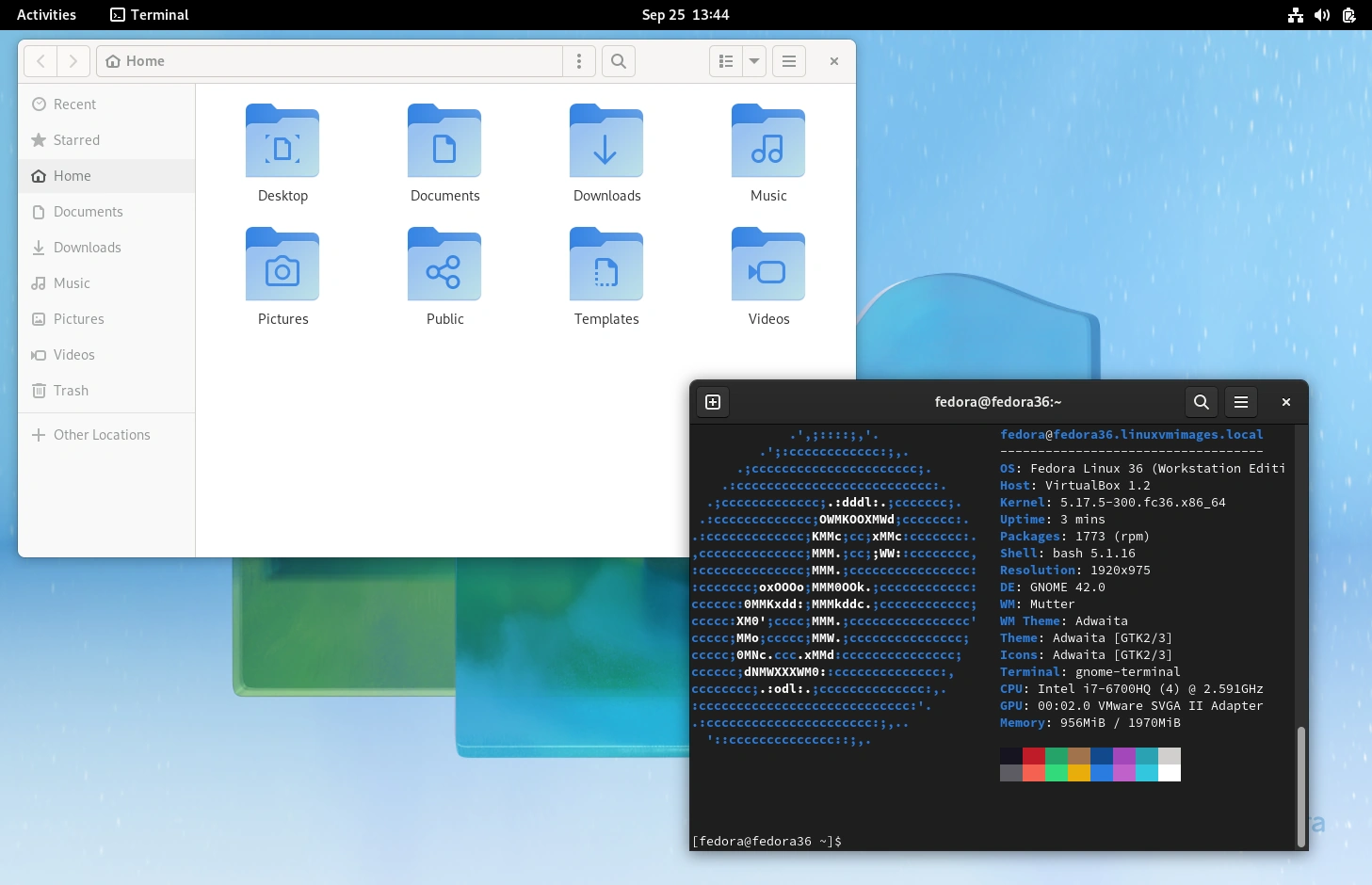Open search in the terminal window
1372x885 pixels.
[1200, 402]
